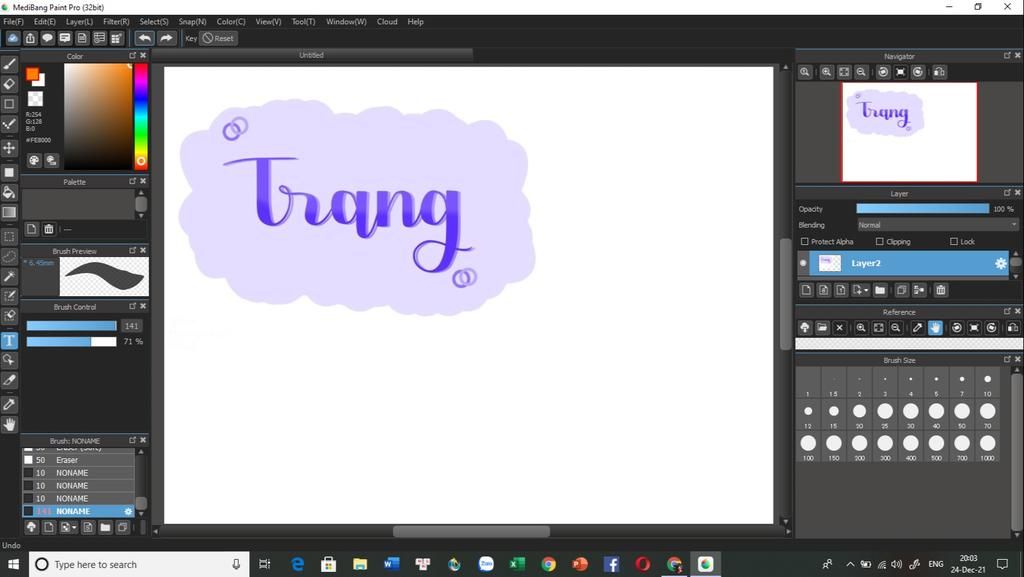Click the rainbow hue bar
This screenshot has width=1024, height=577.
coord(140,116)
